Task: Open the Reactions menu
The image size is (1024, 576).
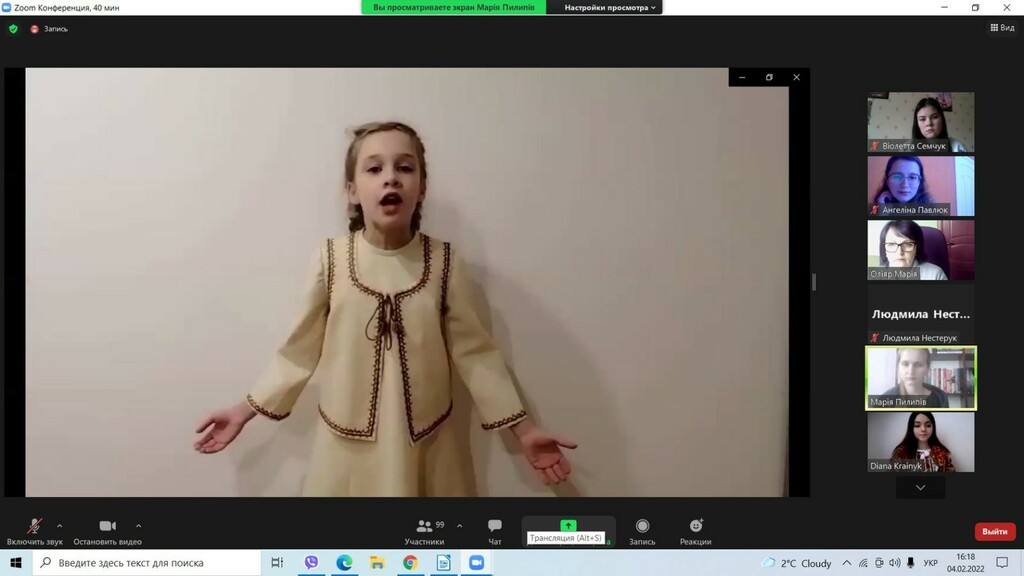Action: point(696,531)
